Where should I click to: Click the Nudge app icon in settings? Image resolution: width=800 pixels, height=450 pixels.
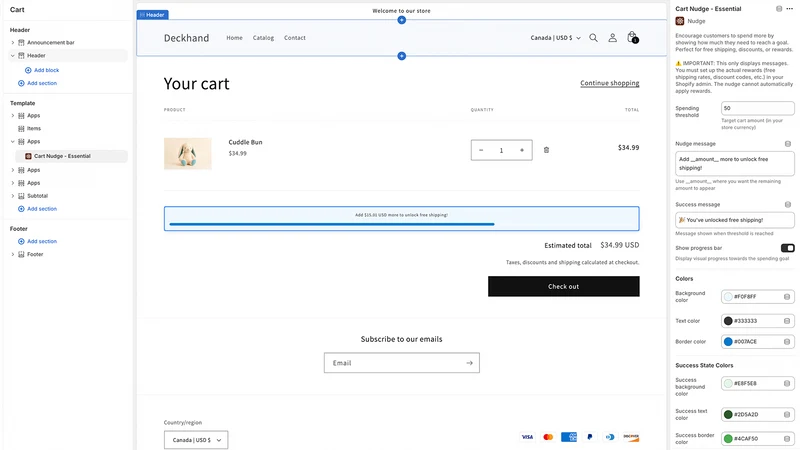pyautogui.click(x=680, y=21)
